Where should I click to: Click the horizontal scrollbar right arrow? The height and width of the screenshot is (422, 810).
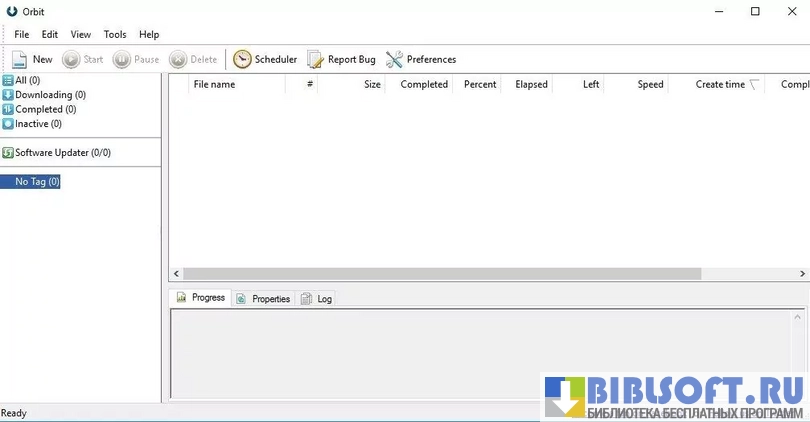(803, 274)
